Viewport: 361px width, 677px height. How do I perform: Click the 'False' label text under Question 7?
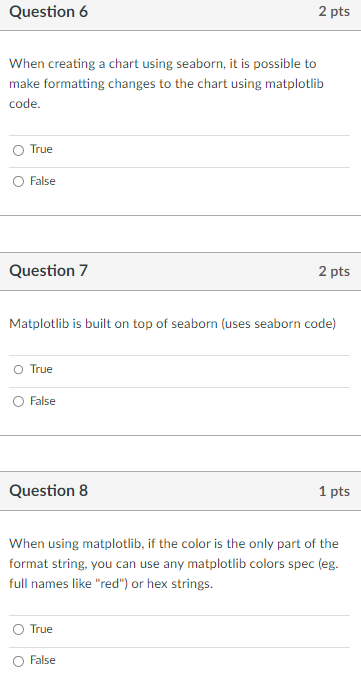(x=43, y=401)
